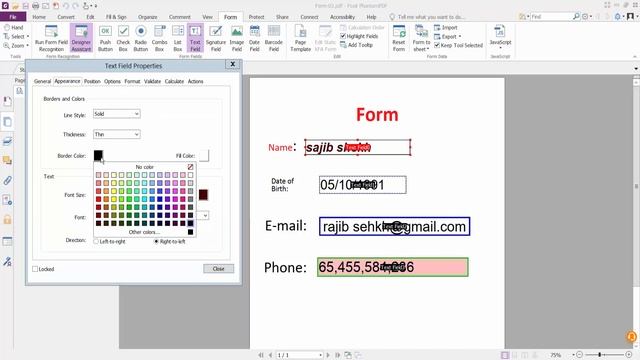Run Form Field Recognition
Image resolution: width=640 pixels, height=360 pixels.
(51, 38)
